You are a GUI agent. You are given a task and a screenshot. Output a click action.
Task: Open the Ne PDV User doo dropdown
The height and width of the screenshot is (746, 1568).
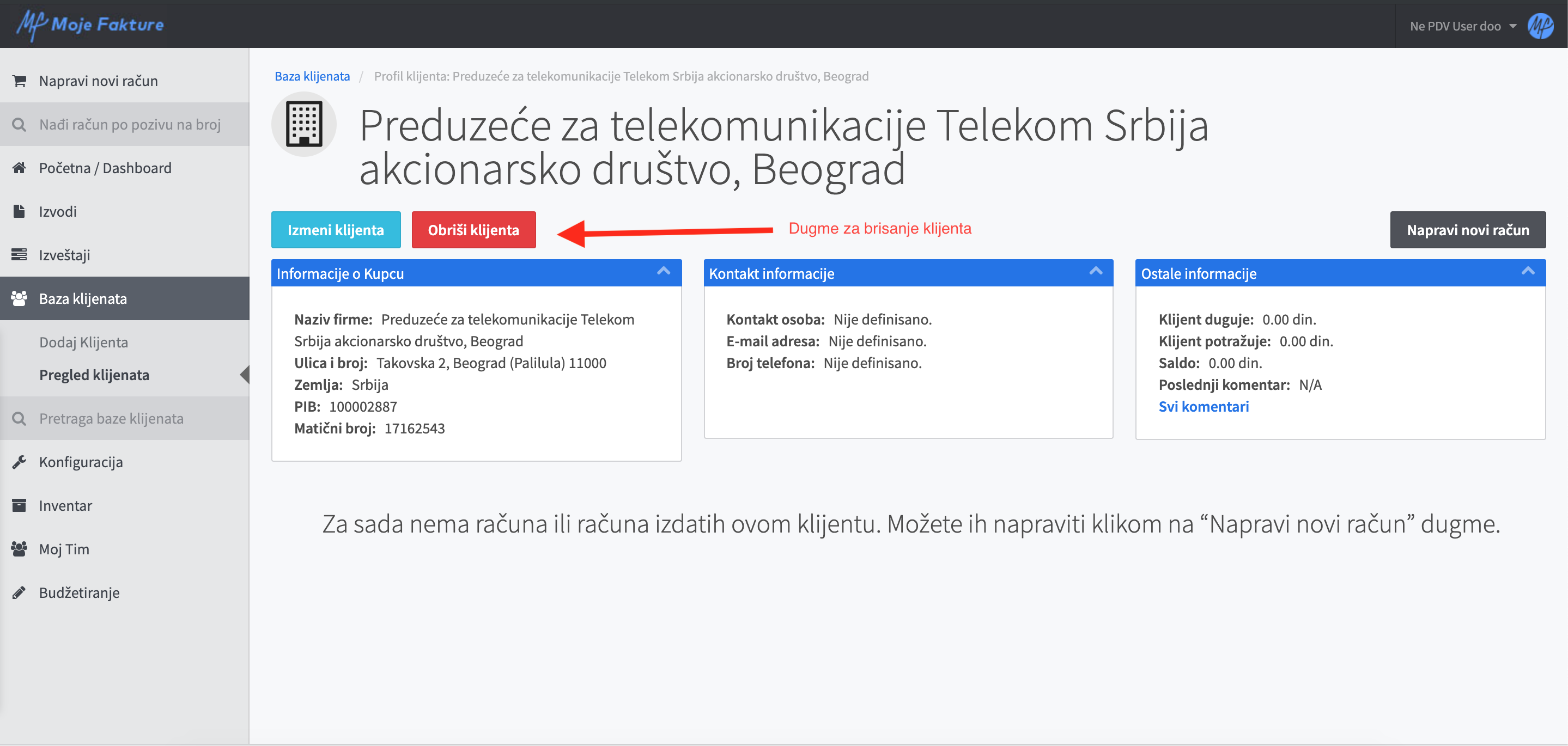coord(1463,26)
